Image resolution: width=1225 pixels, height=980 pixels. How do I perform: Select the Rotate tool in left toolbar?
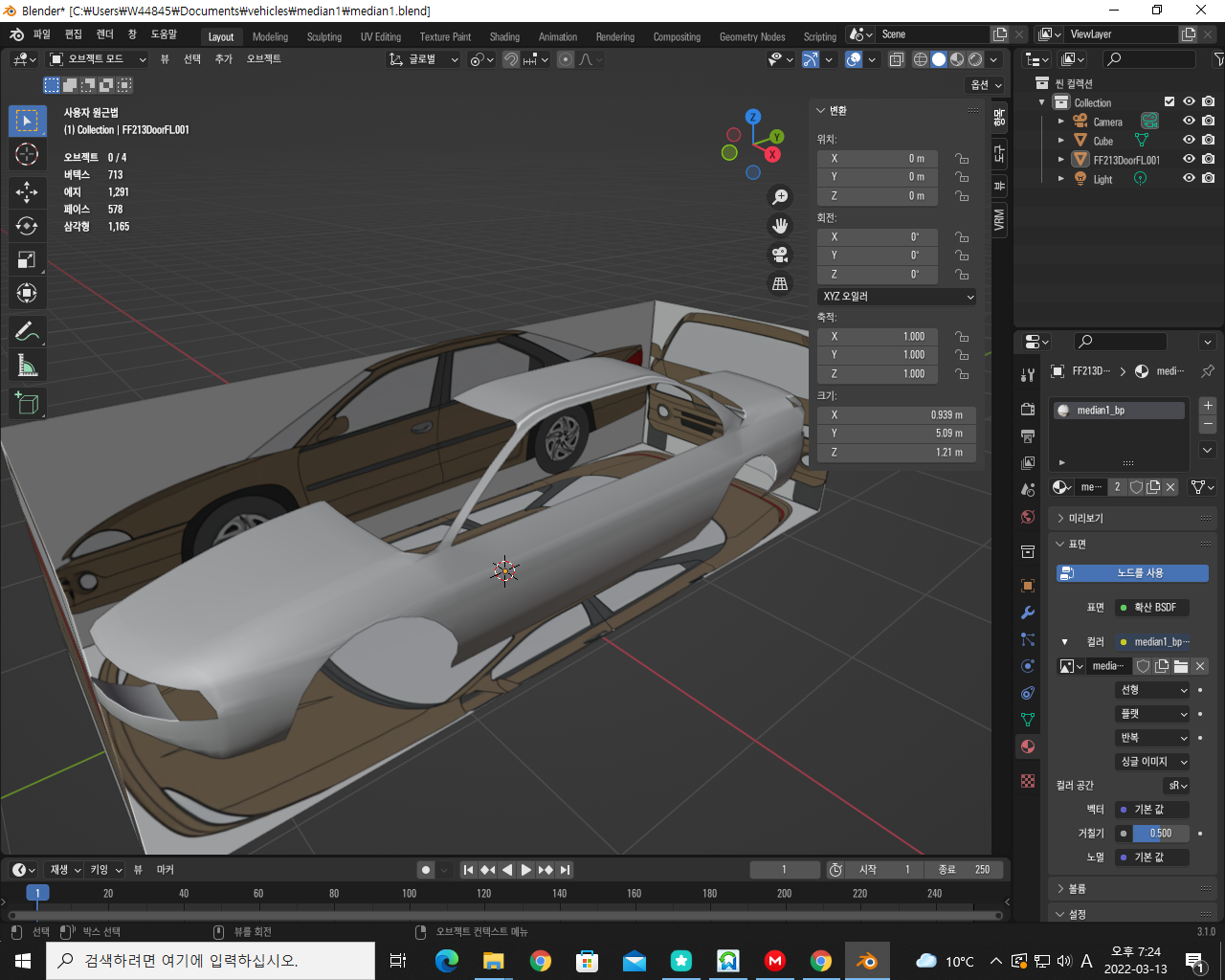coord(27,226)
